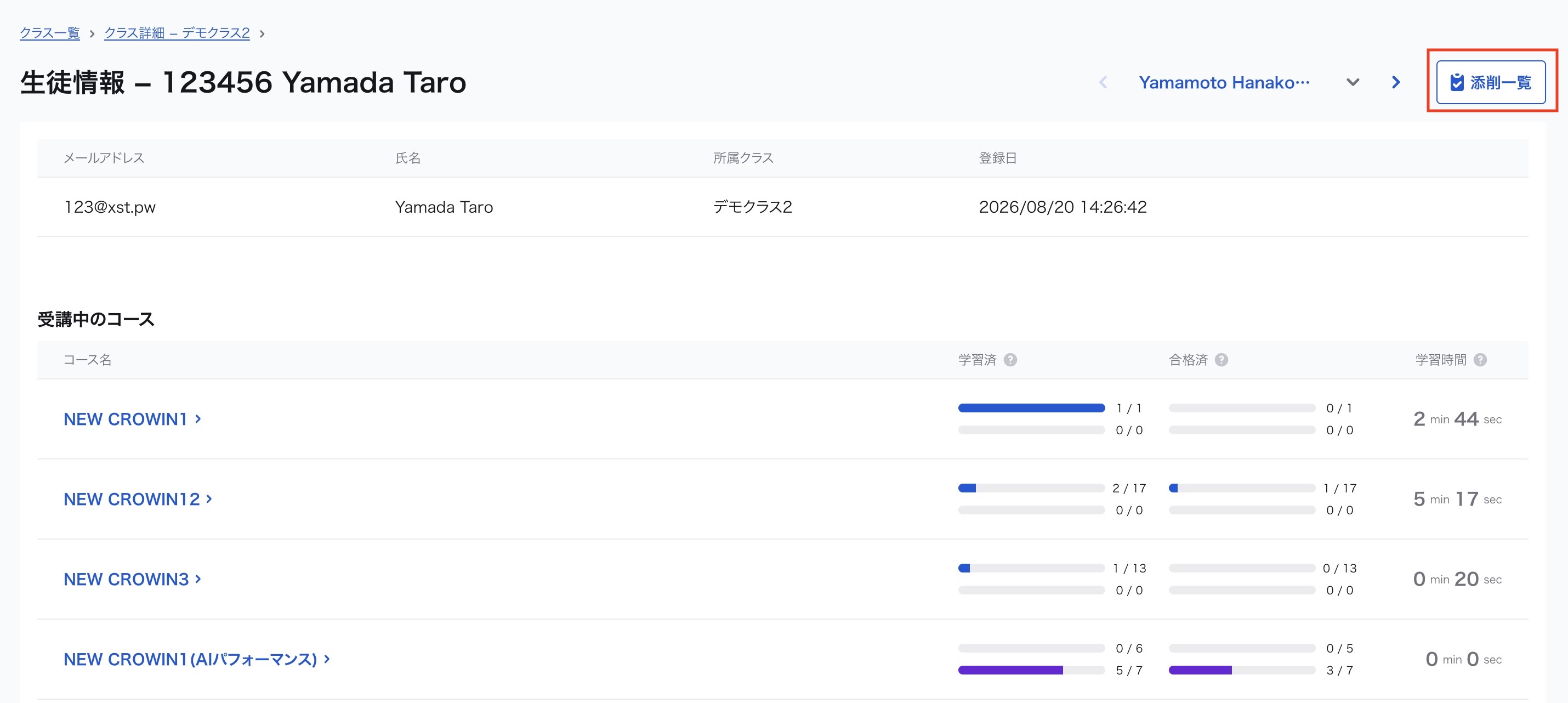Viewport: 1568px width, 703px height.
Task: Open the 添削一覧 button
Action: point(1490,82)
